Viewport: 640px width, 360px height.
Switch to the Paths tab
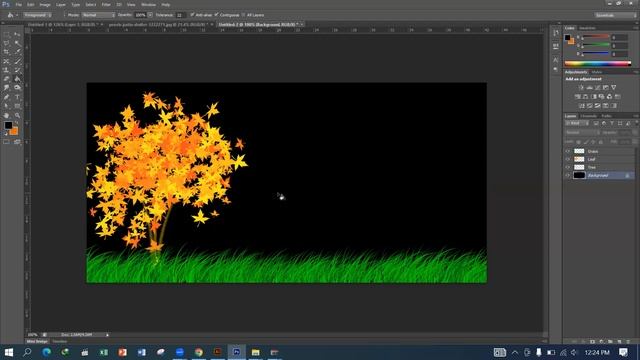pyautogui.click(x=607, y=116)
